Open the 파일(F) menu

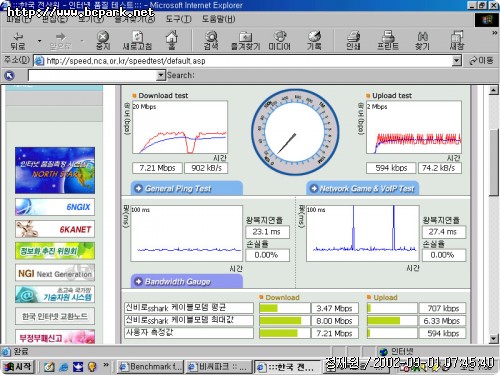(19, 19)
